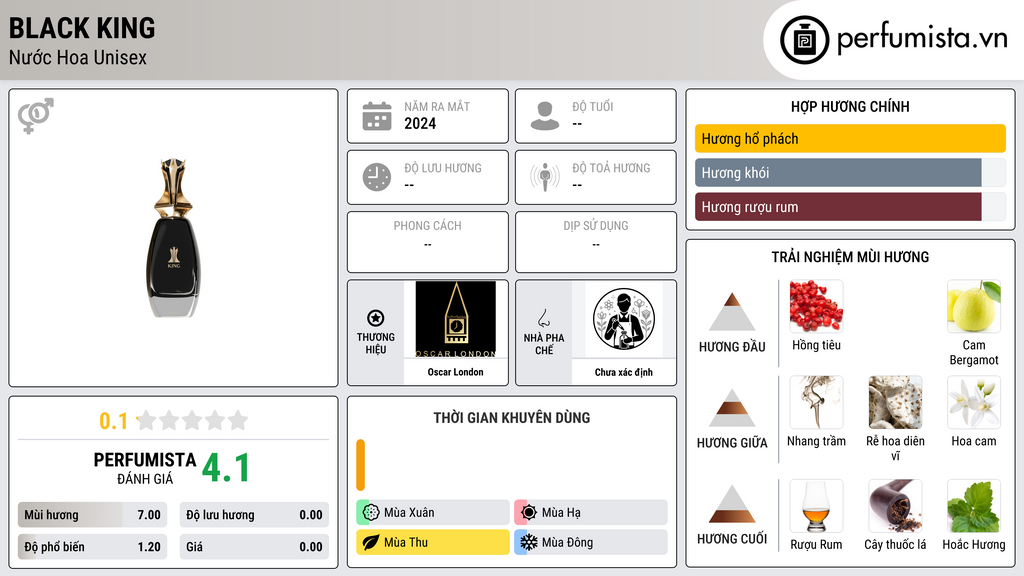Select the Nhang trầm note image
This screenshot has width=1024, height=576.
click(x=816, y=402)
